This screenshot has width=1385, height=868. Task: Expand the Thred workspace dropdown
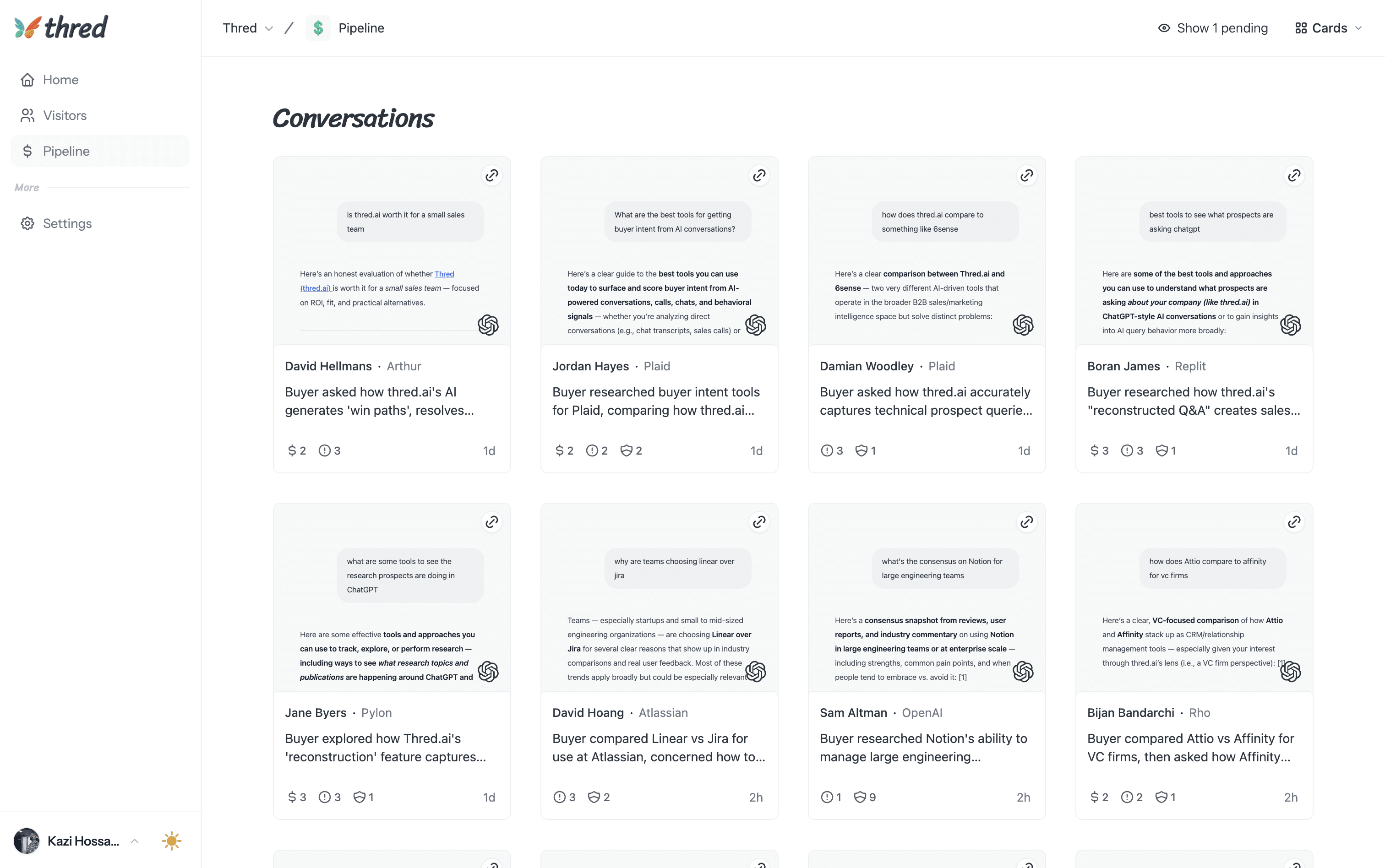point(247,28)
